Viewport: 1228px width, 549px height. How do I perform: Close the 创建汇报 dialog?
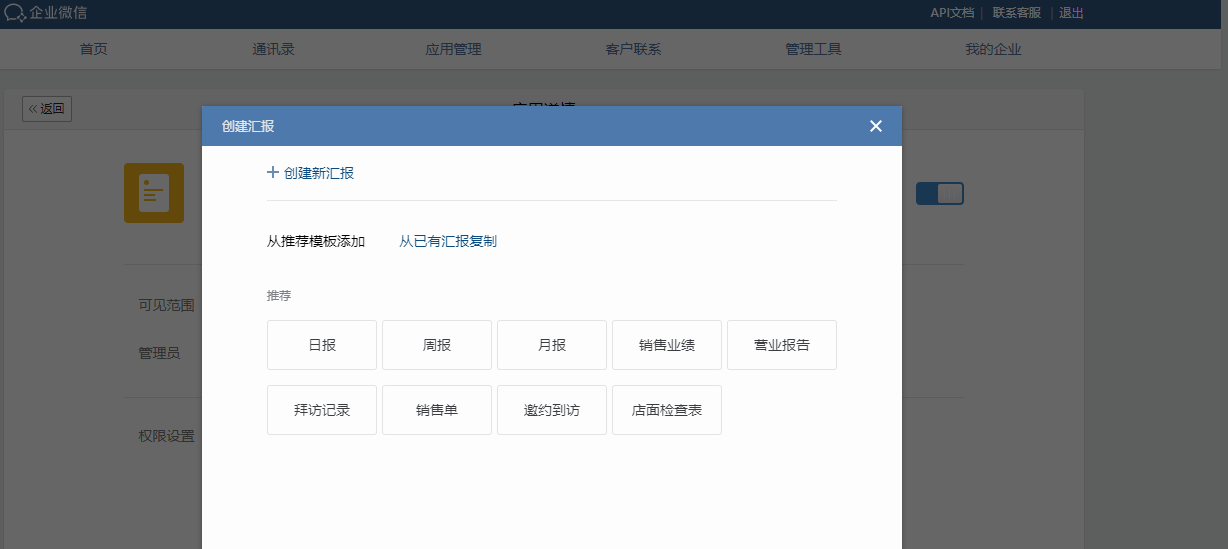(x=876, y=126)
